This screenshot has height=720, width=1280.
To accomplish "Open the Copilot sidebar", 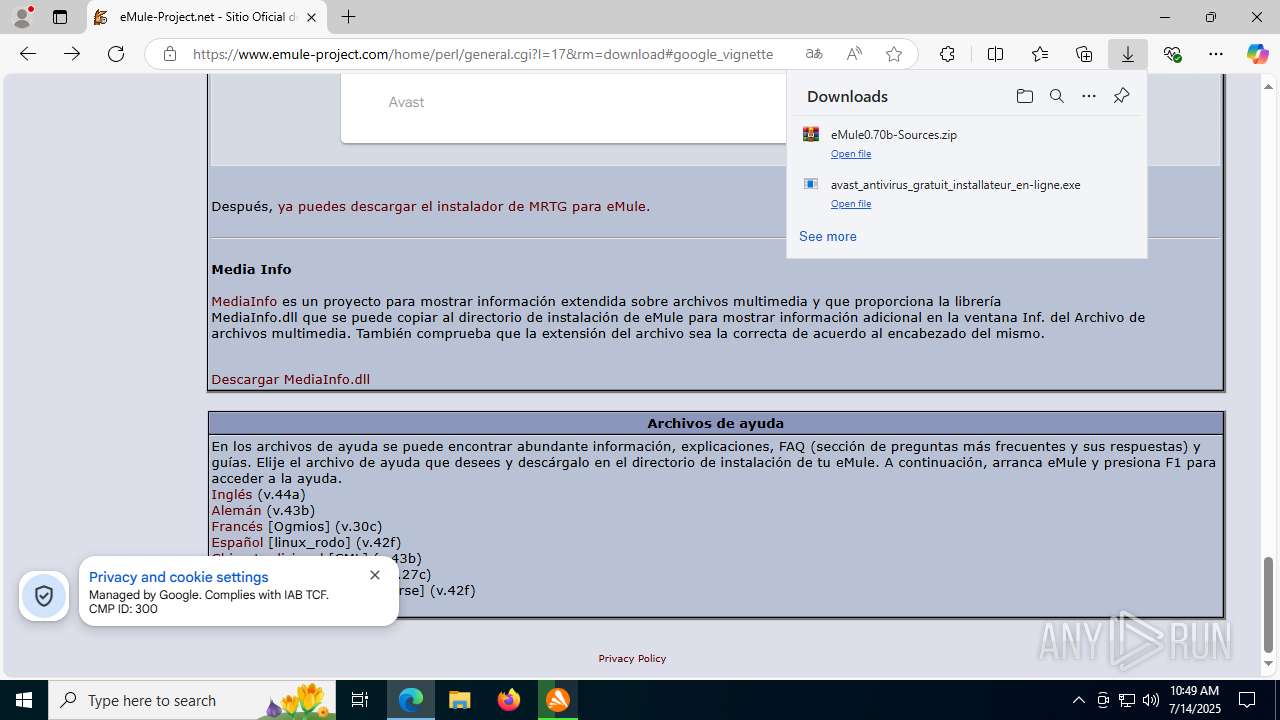I will point(1257,54).
